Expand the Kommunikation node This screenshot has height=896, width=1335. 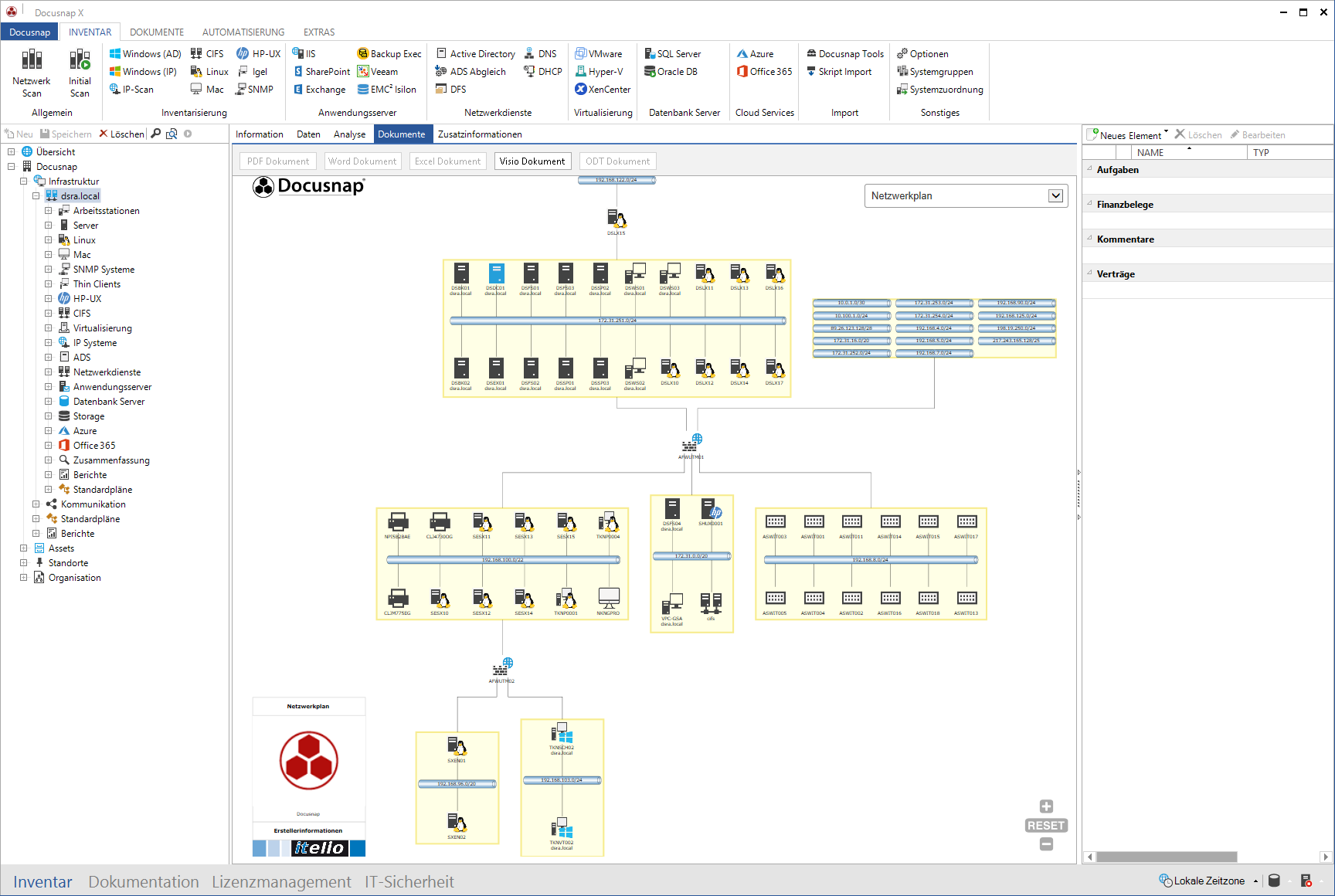[36, 504]
